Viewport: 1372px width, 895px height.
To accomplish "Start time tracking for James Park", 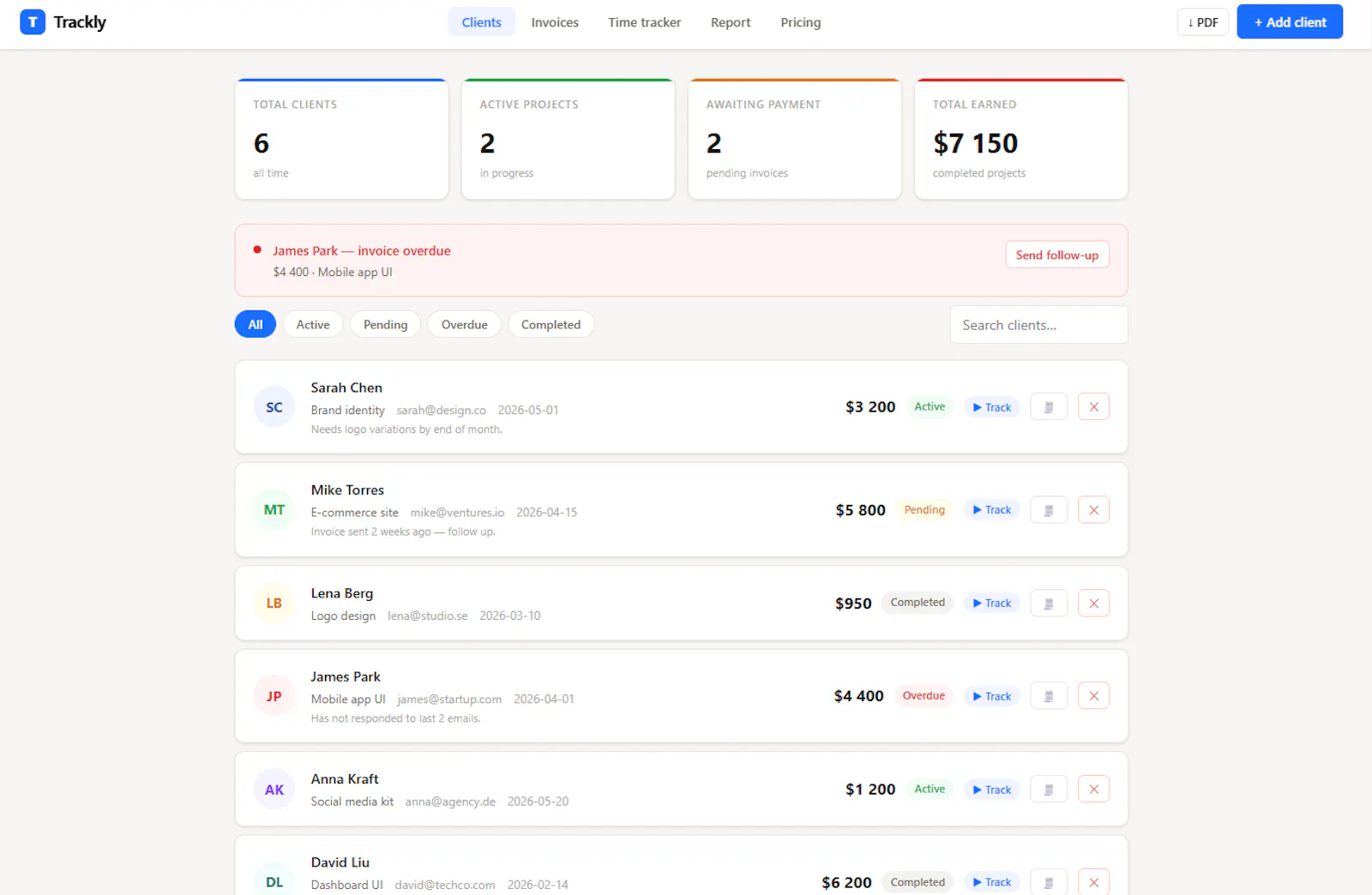I will [x=991, y=696].
